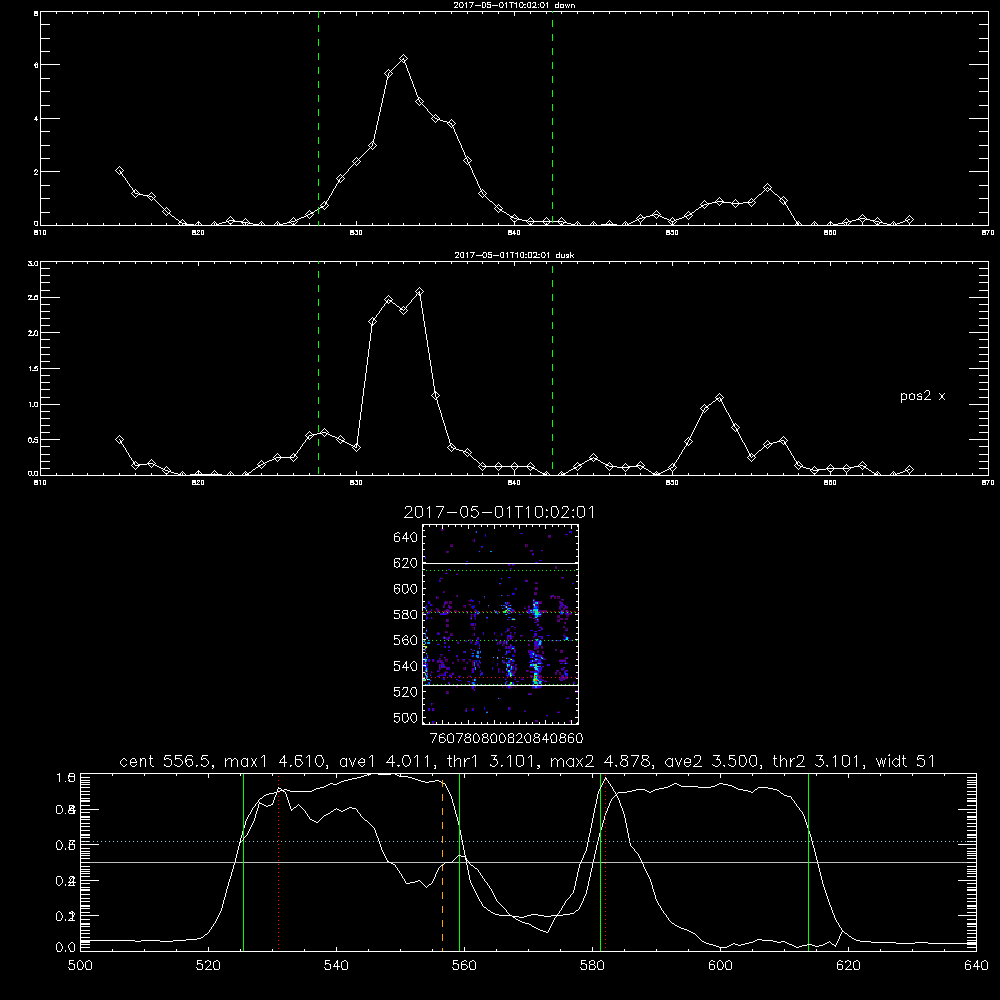Click the leftmost diamond marker on the dawn curve

pyautogui.click(x=119, y=171)
